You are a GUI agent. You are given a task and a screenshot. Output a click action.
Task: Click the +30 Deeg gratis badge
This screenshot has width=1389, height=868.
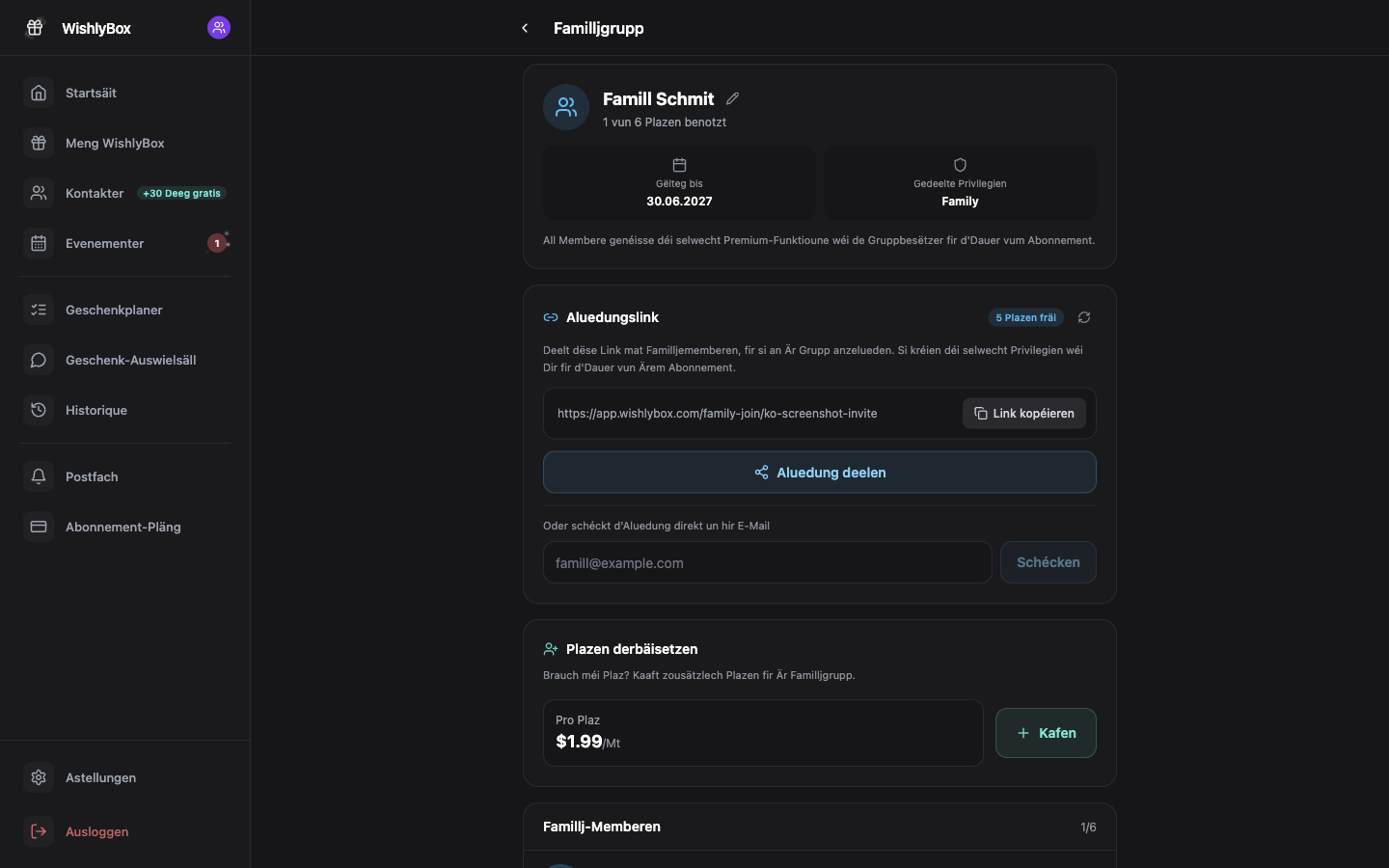click(x=182, y=193)
